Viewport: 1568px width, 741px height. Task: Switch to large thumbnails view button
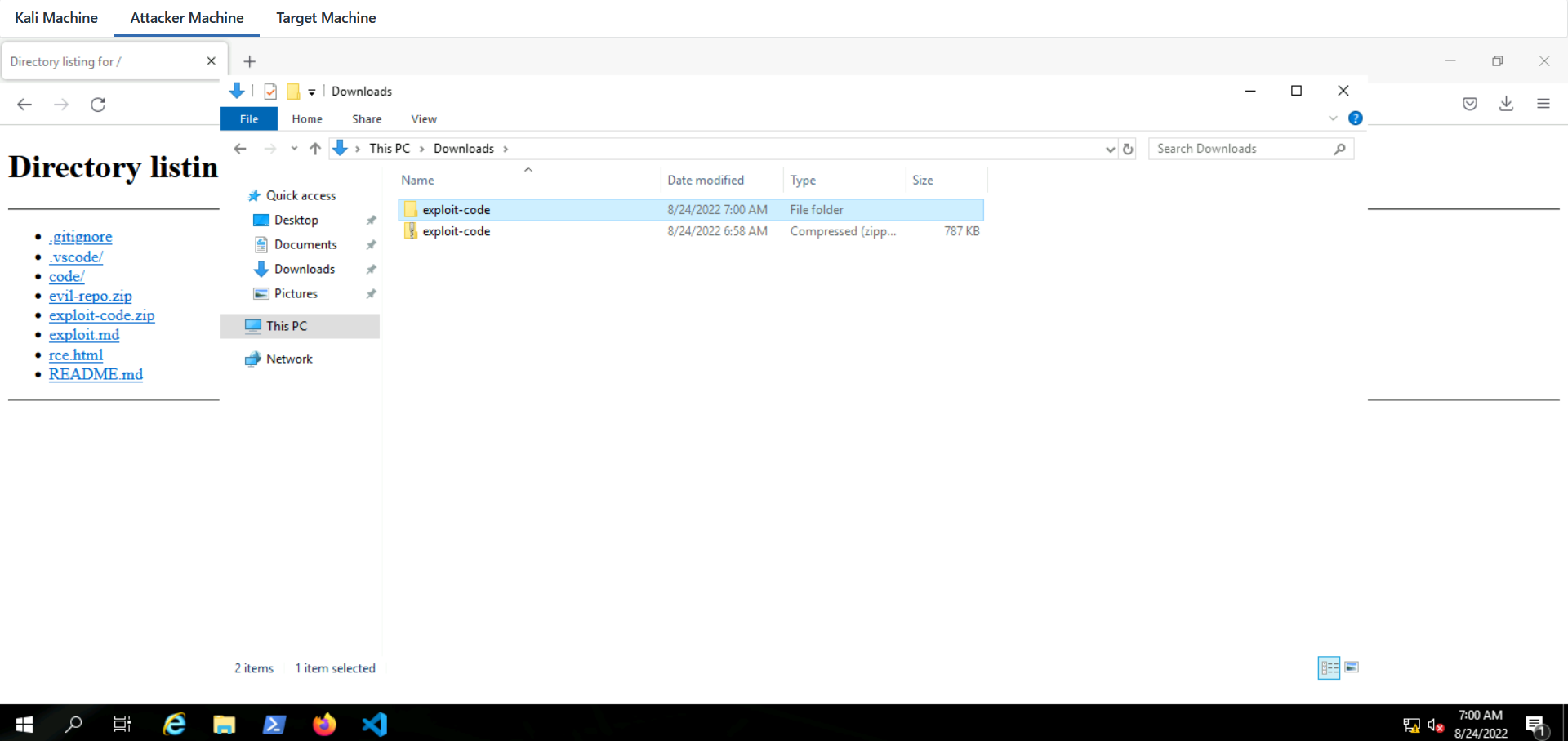pyautogui.click(x=1352, y=667)
